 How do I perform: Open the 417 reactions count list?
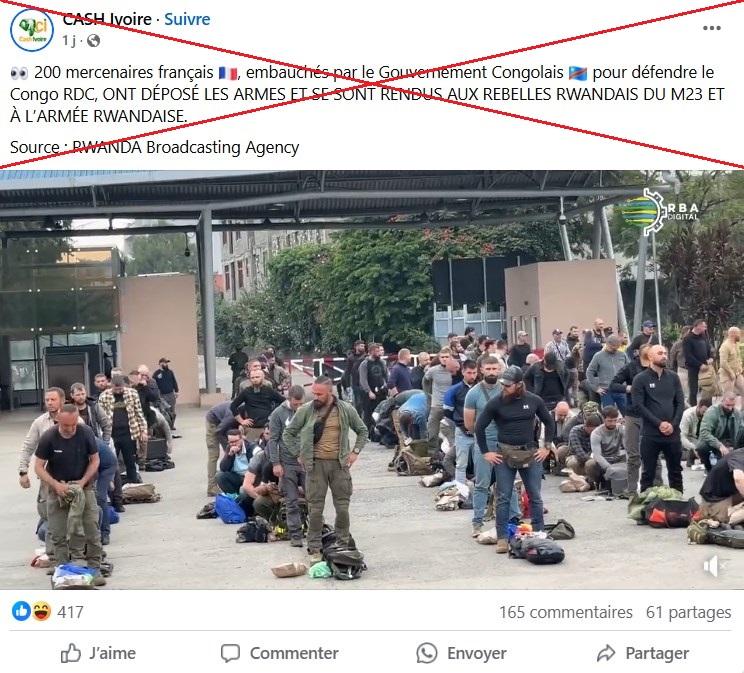click(70, 612)
